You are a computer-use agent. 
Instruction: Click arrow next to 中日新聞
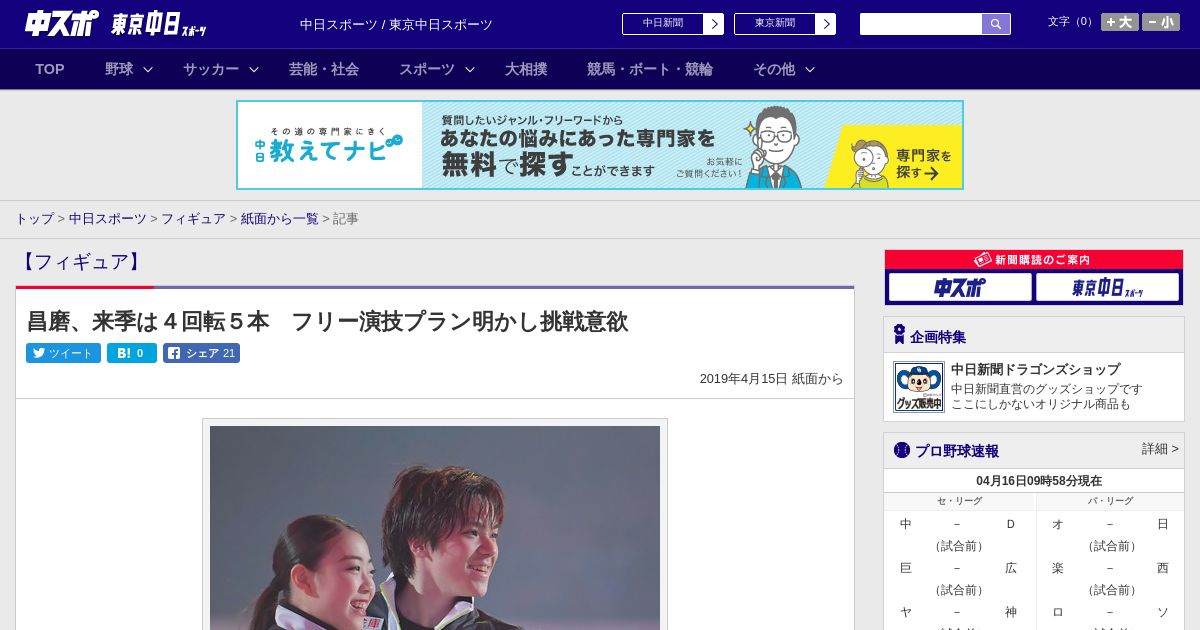pos(713,24)
